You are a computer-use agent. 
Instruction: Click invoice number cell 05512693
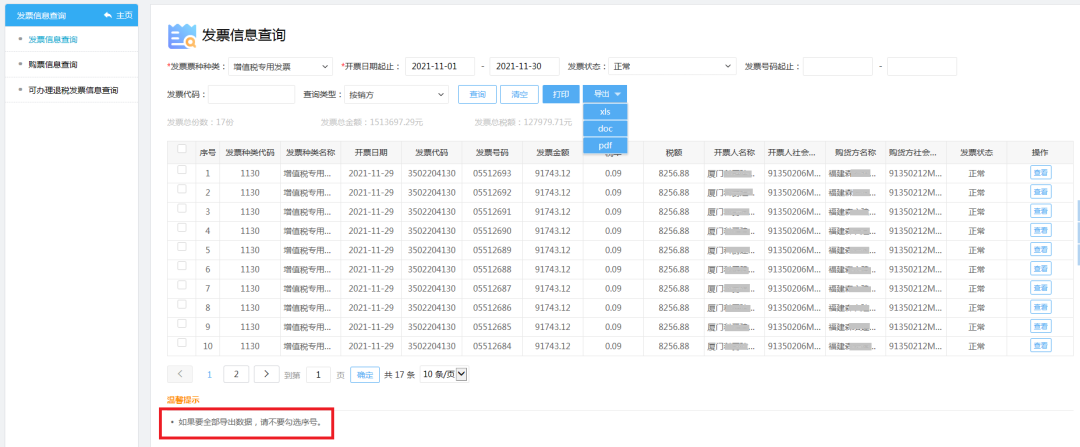[492, 173]
